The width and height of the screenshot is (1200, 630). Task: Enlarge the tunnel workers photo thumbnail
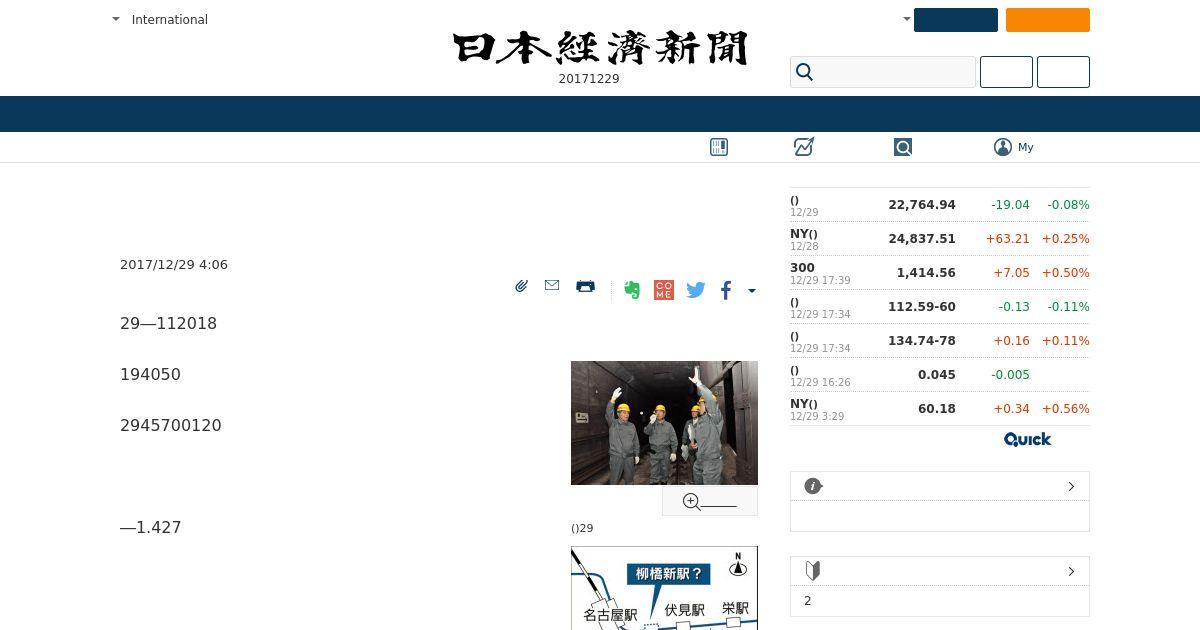pos(664,423)
